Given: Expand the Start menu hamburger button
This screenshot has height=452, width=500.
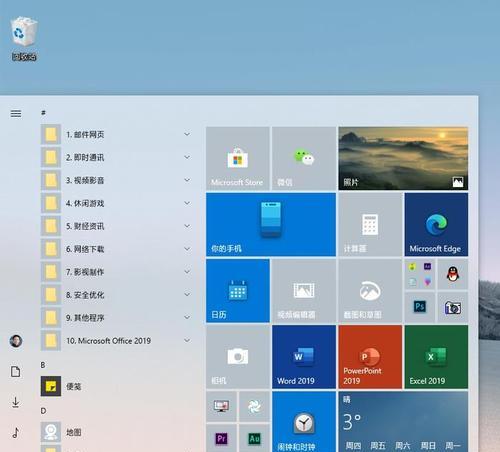Looking at the screenshot, I should click(x=16, y=114).
